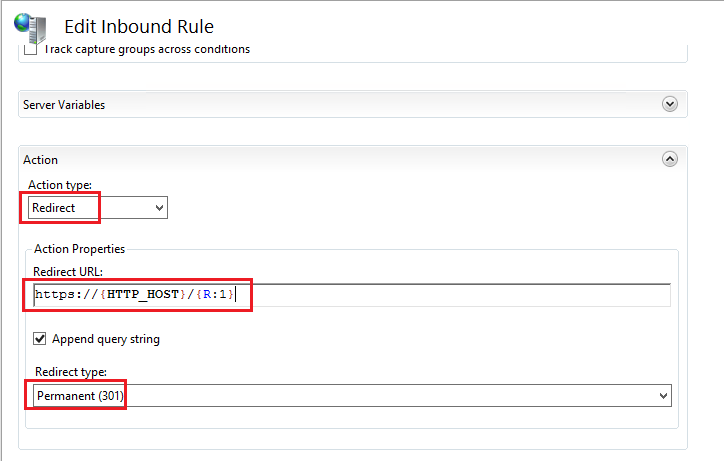
Task: Click the Server Variables header text
Action: tap(64, 105)
